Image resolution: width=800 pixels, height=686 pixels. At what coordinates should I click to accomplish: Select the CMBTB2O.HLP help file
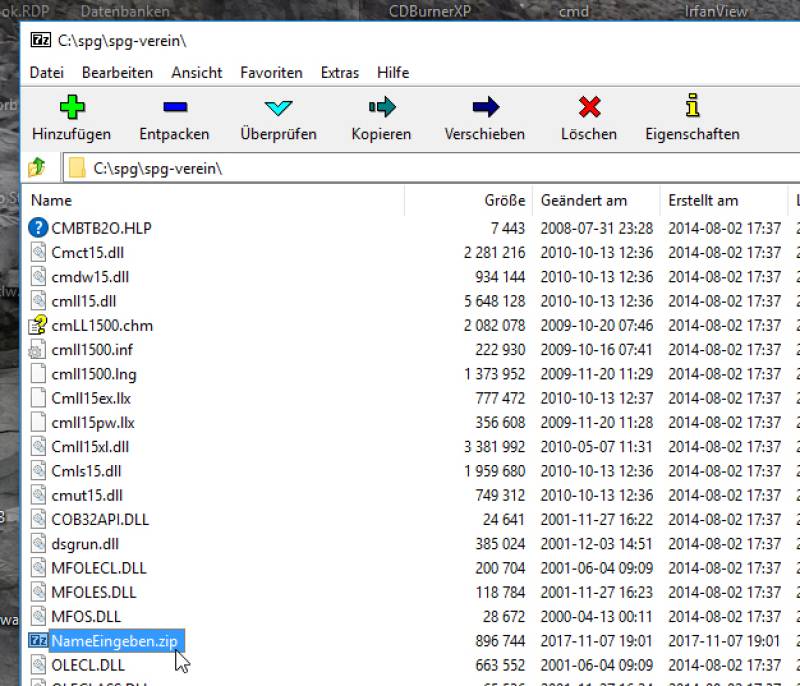(101, 228)
